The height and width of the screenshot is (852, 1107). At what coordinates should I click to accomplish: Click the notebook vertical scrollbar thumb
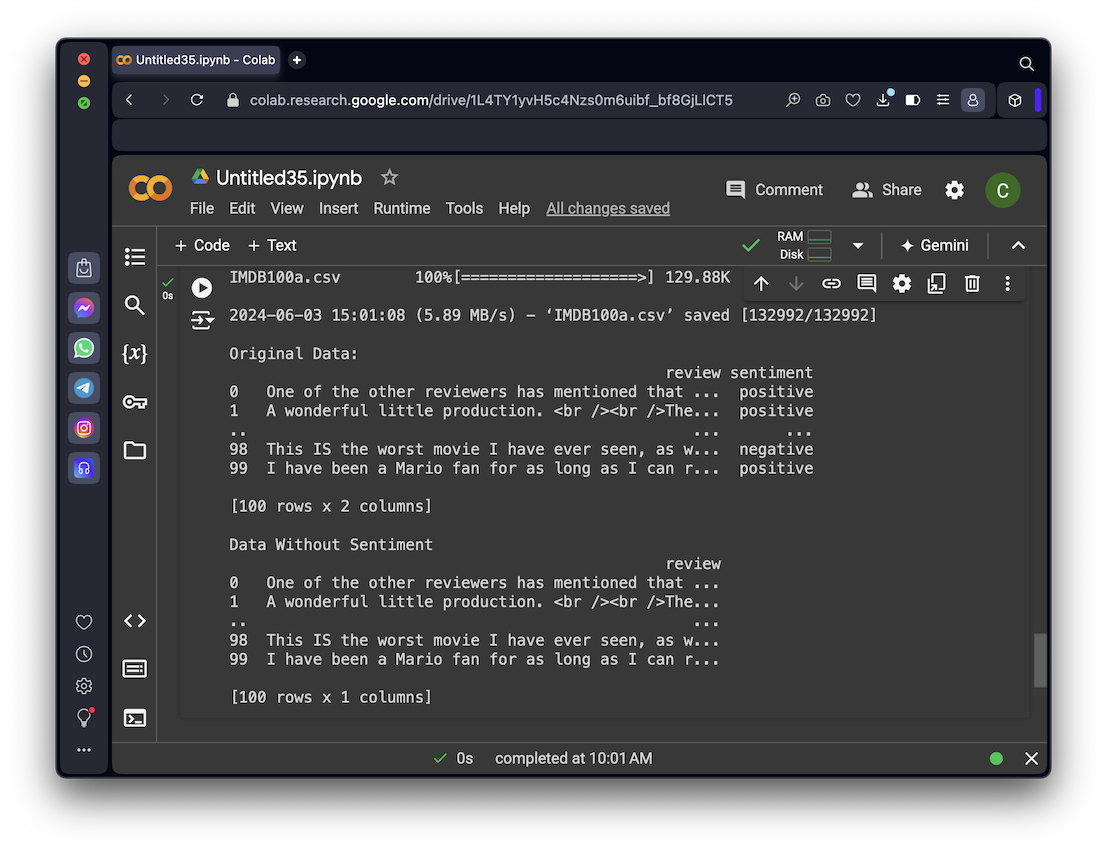pos(1040,660)
